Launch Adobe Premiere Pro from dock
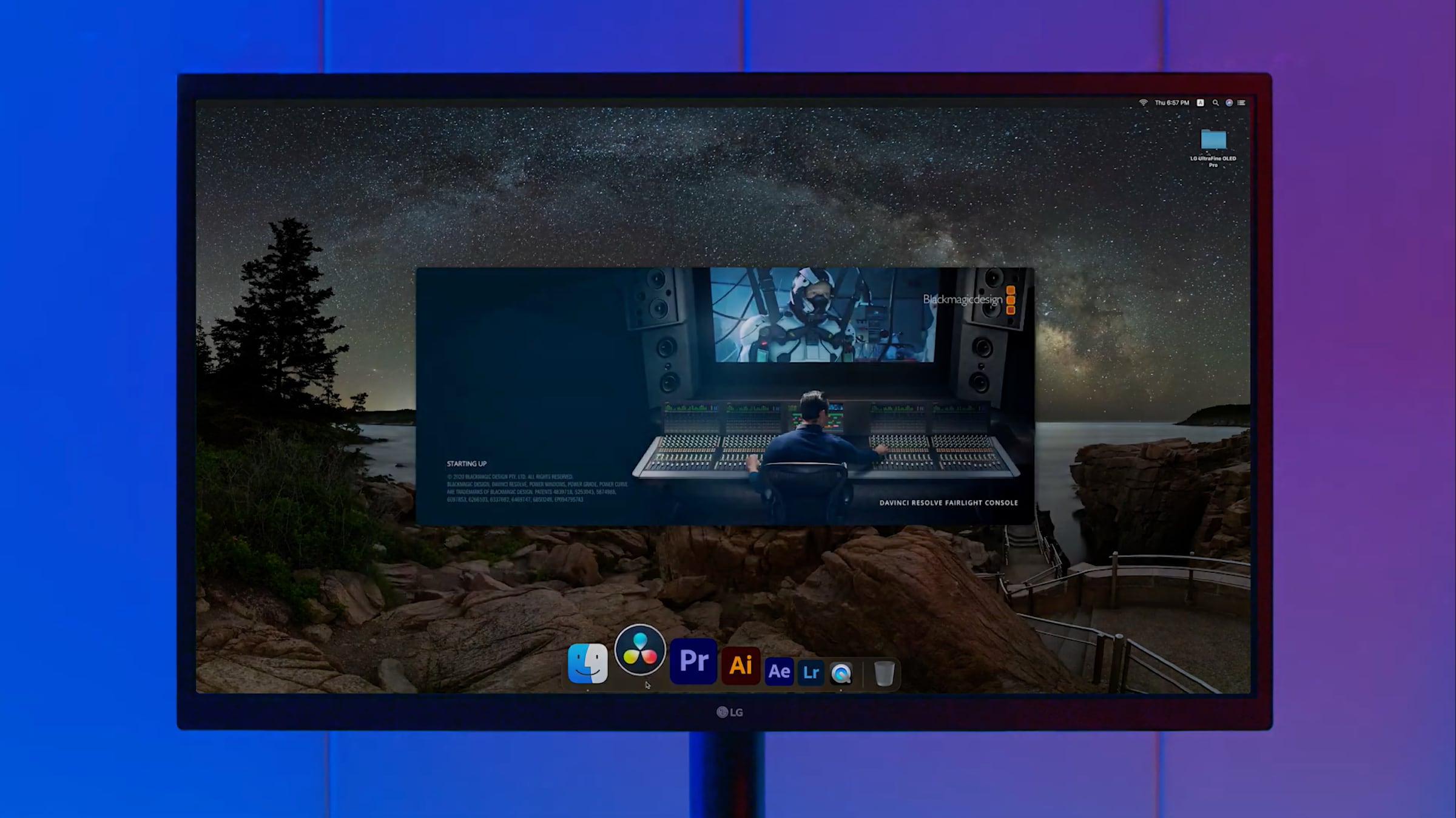This screenshot has width=1456, height=818. 693,661
